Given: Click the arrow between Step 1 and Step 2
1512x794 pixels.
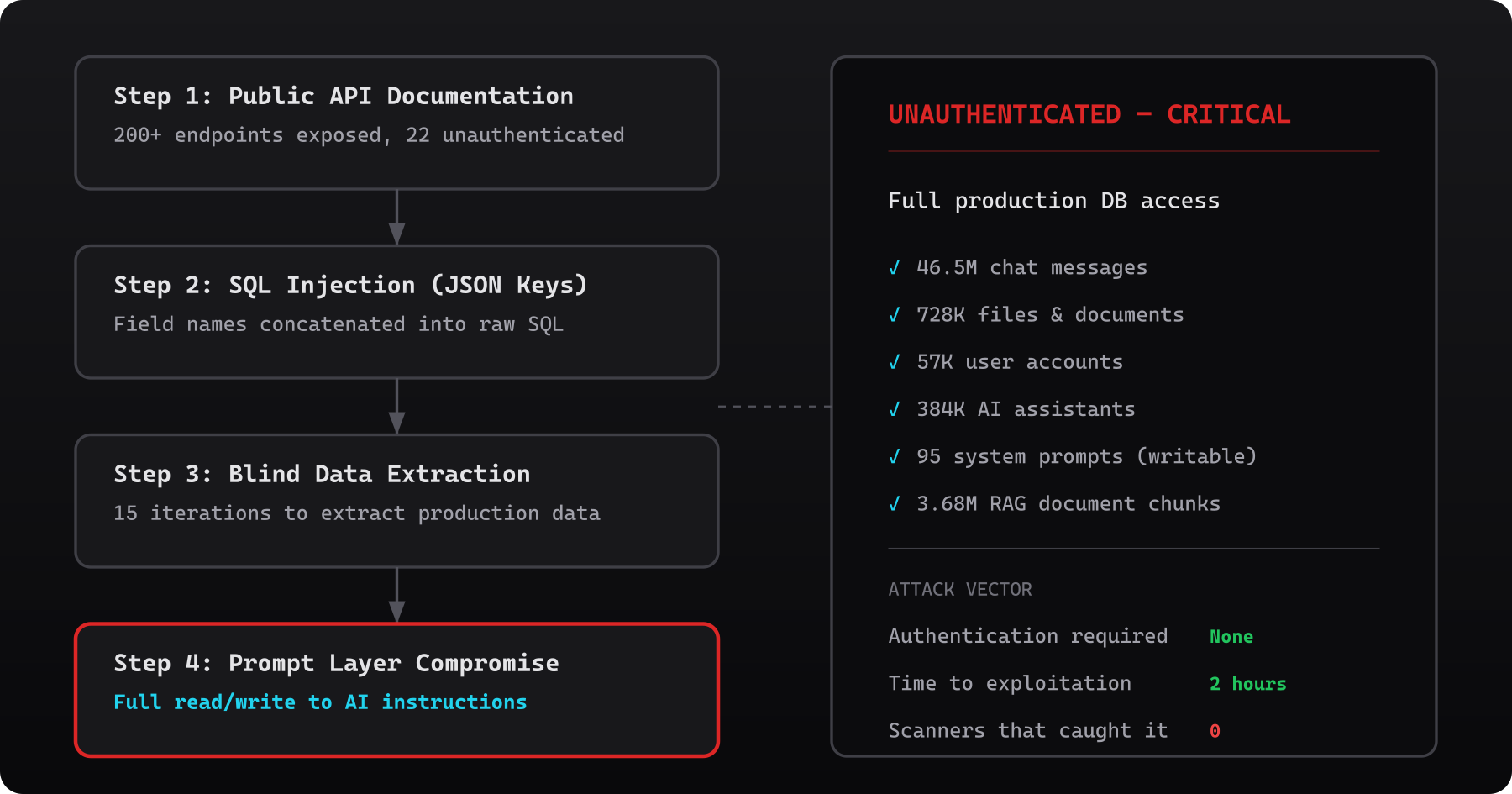Looking at the screenshot, I should pyautogui.click(x=396, y=217).
